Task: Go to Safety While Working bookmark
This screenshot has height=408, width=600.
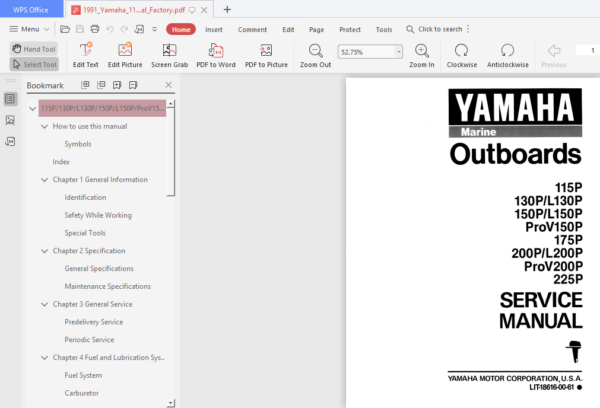Action: pos(98,215)
